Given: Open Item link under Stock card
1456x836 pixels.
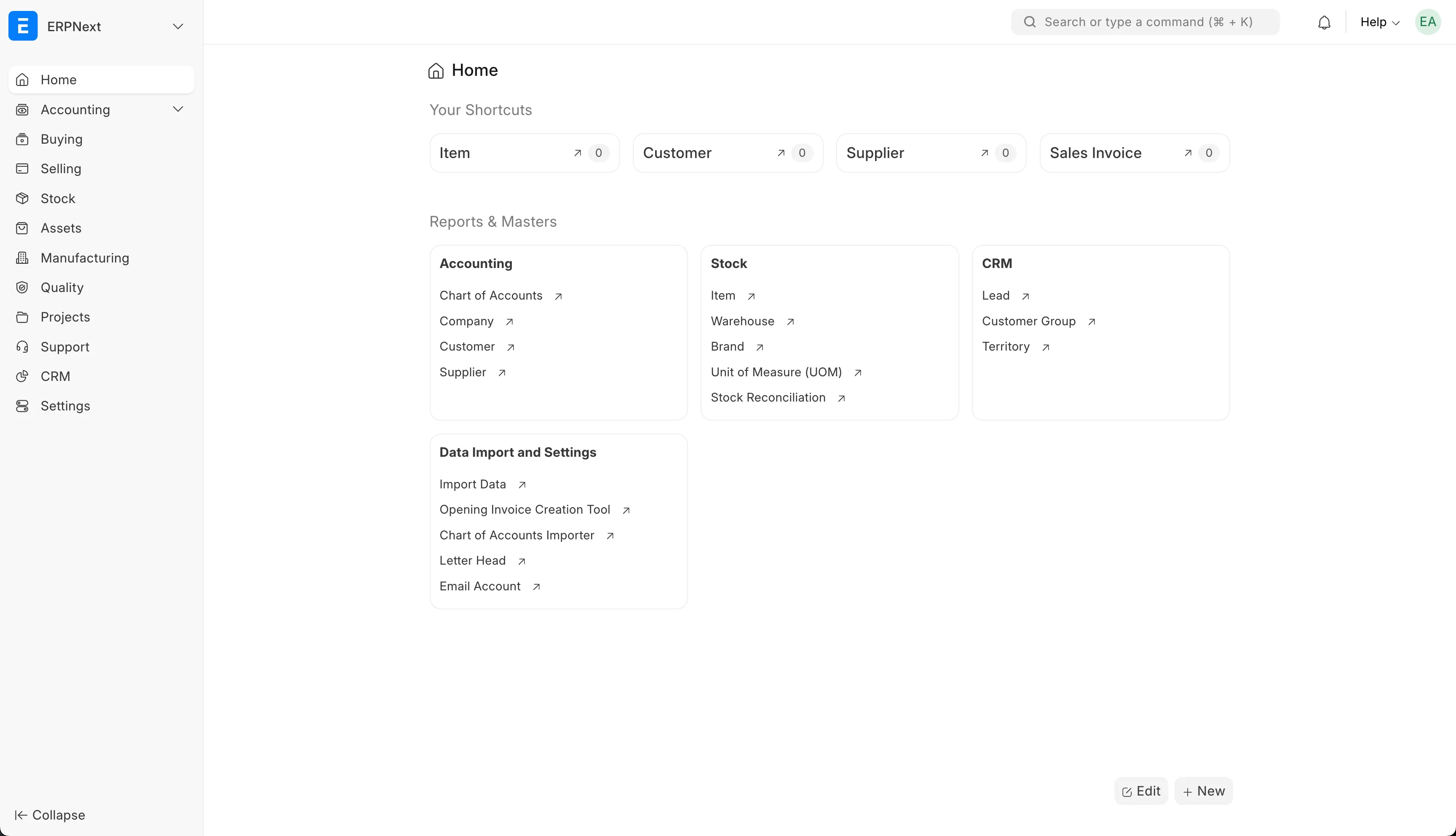Looking at the screenshot, I should [x=723, y=296].
